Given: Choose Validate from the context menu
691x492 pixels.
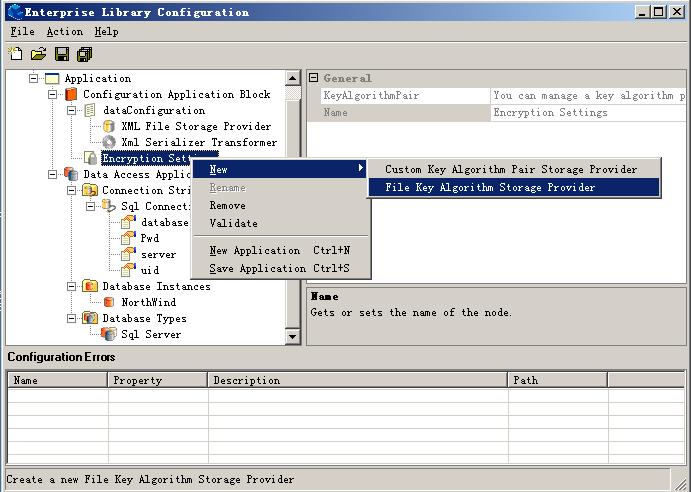Looking at the screenshot, I should click(x=233, y=223).
